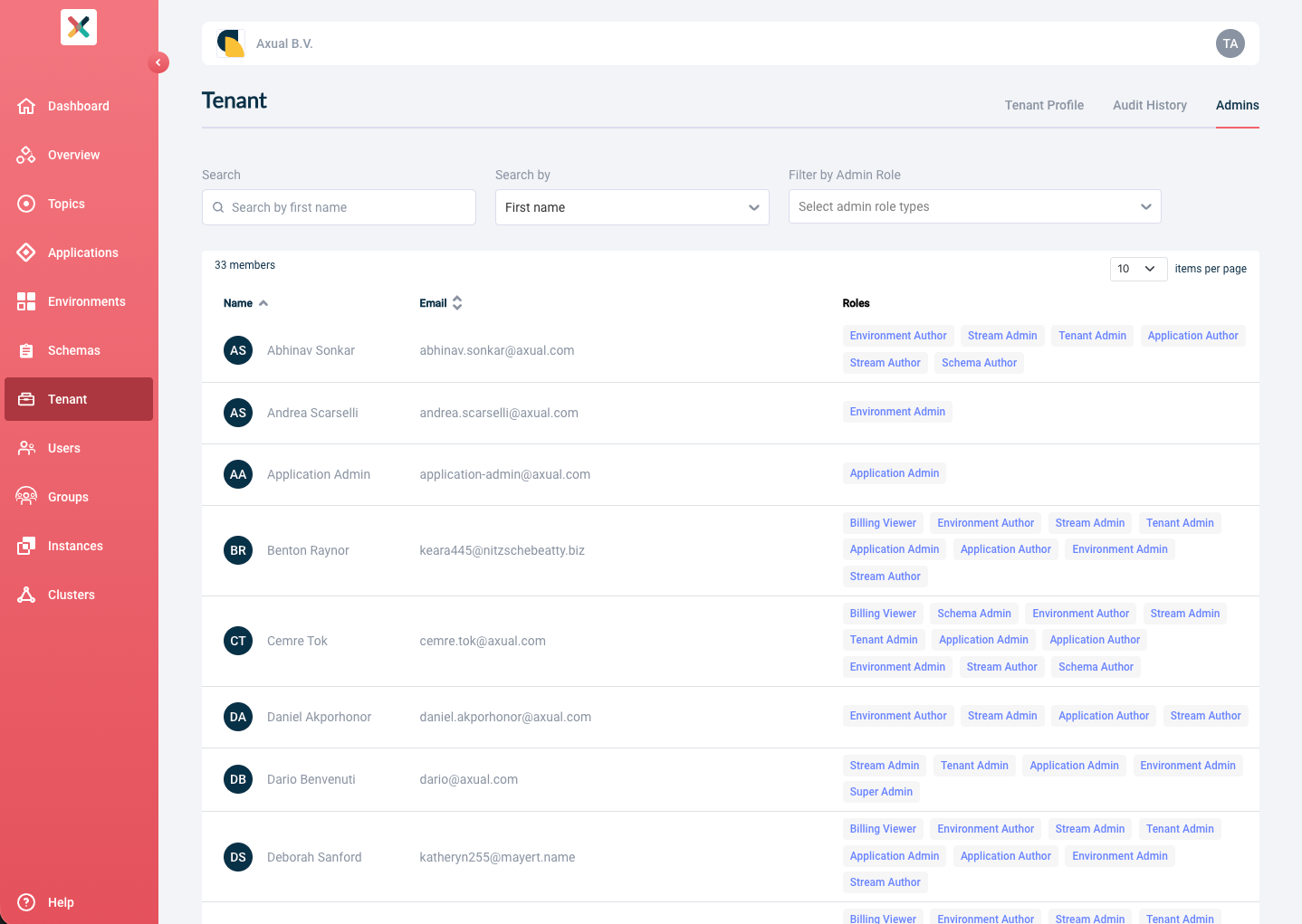Screen dimensions: 1302x924
Task: Open the Clusters page icon
Action: 26,595
